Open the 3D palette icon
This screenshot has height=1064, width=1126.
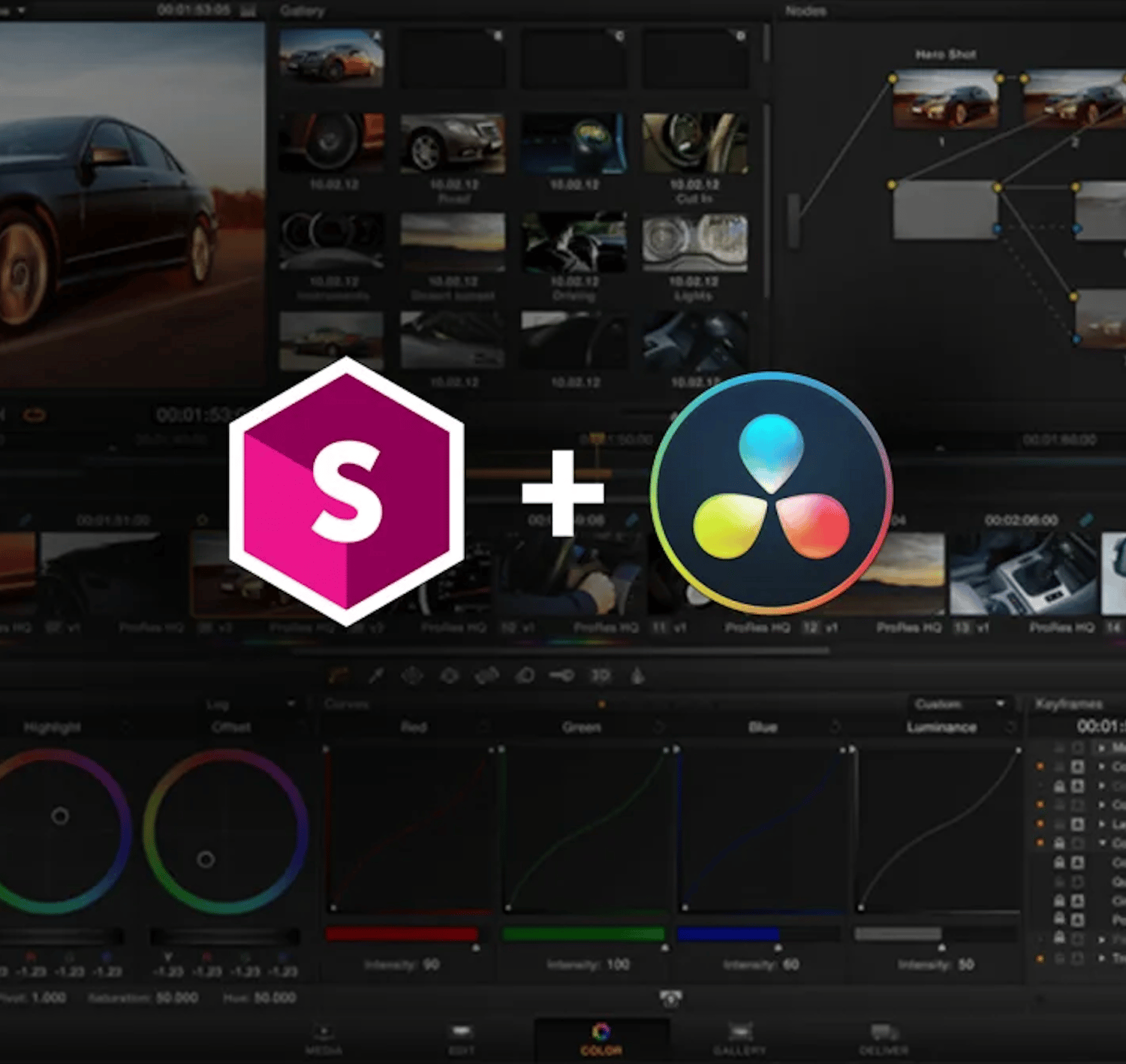pyautogui.click(x=600, y=676)
